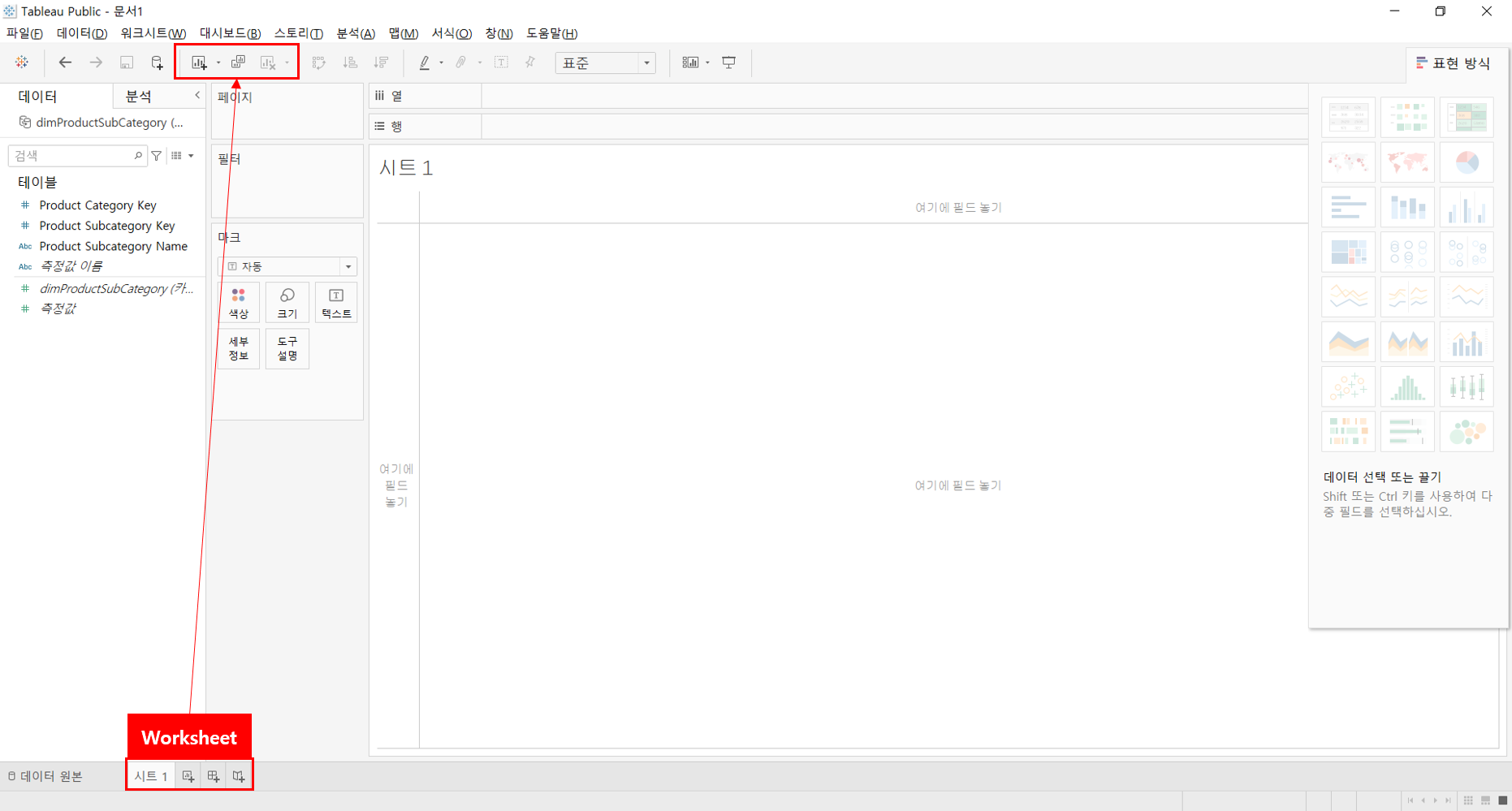Choose the pie chart thumbnail in Show Me
Screen dimensions: 1512x811
click(x=1467, y=162)
